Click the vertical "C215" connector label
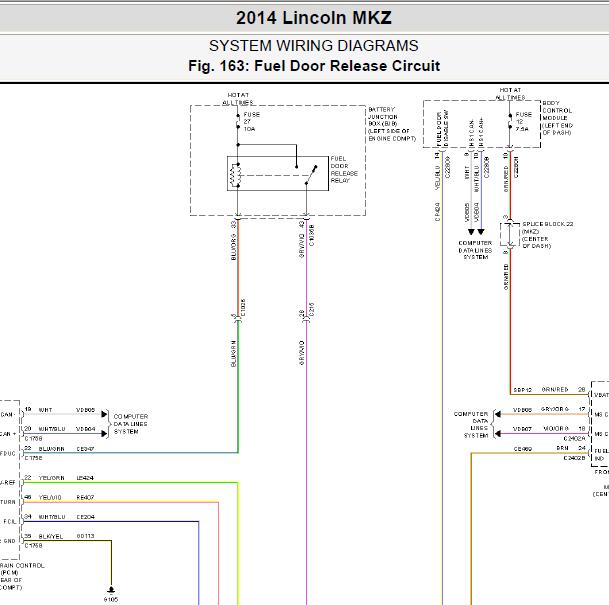The height and width of the screenshot is (605, 609). point(311,309)
